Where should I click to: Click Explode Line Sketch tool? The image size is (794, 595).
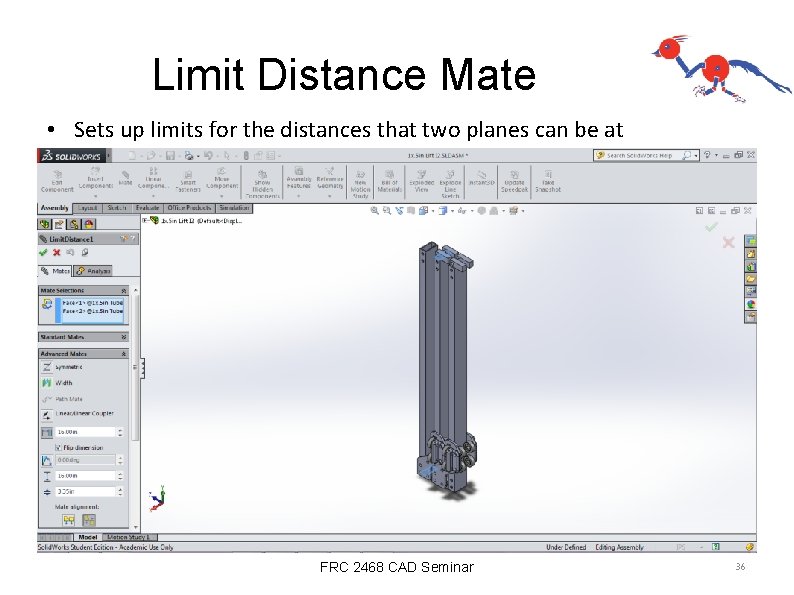[450, 184]
